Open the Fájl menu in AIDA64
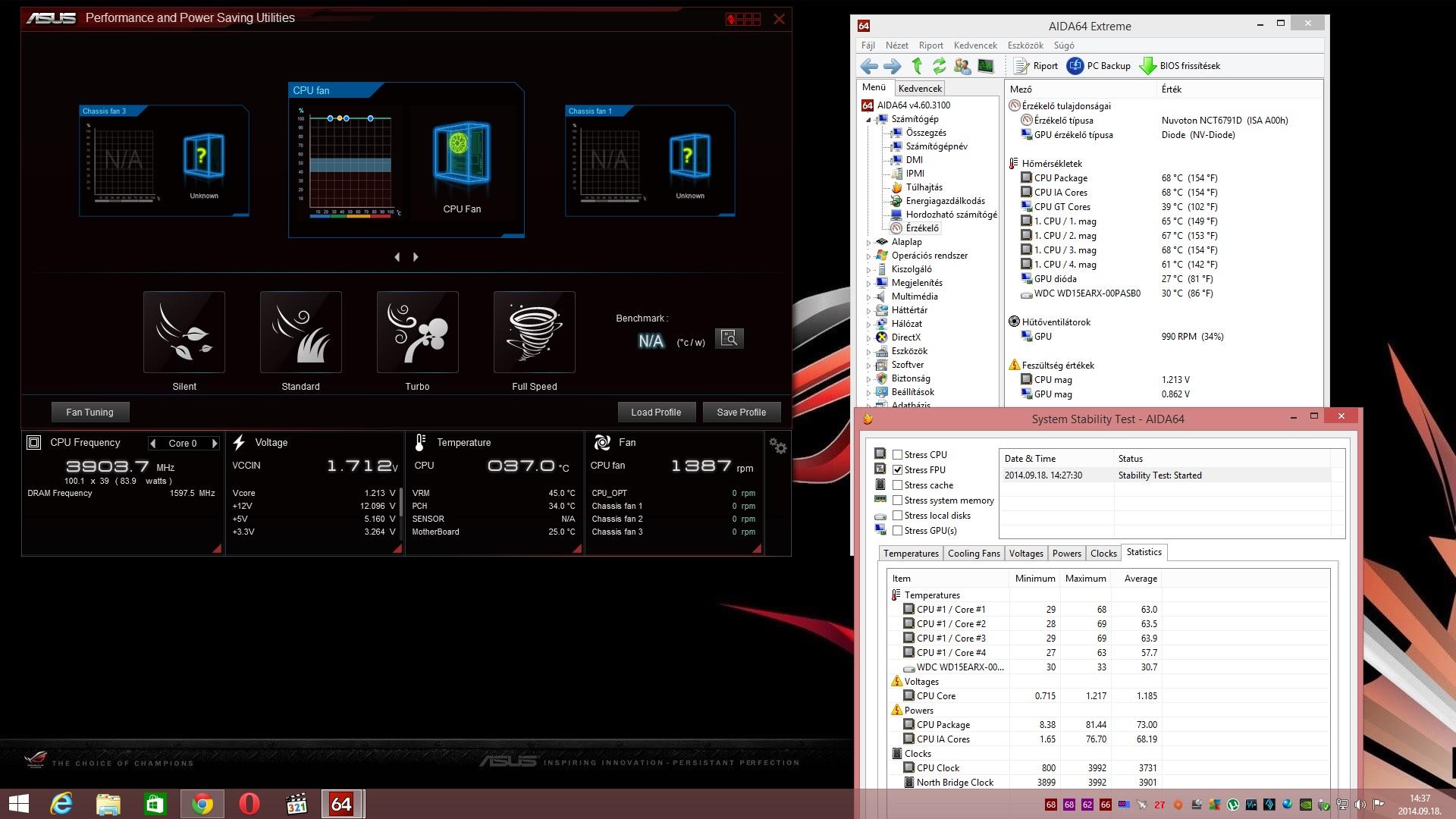The width and height of the screenshot is (1456, 819). 868,45
